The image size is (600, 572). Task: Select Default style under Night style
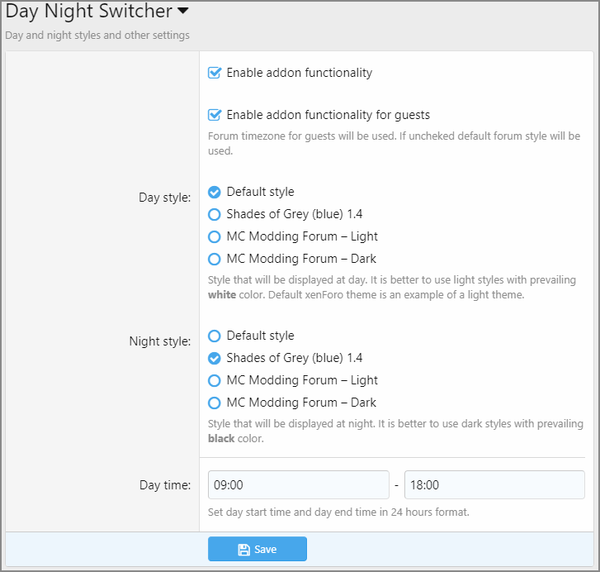point(214,336)
